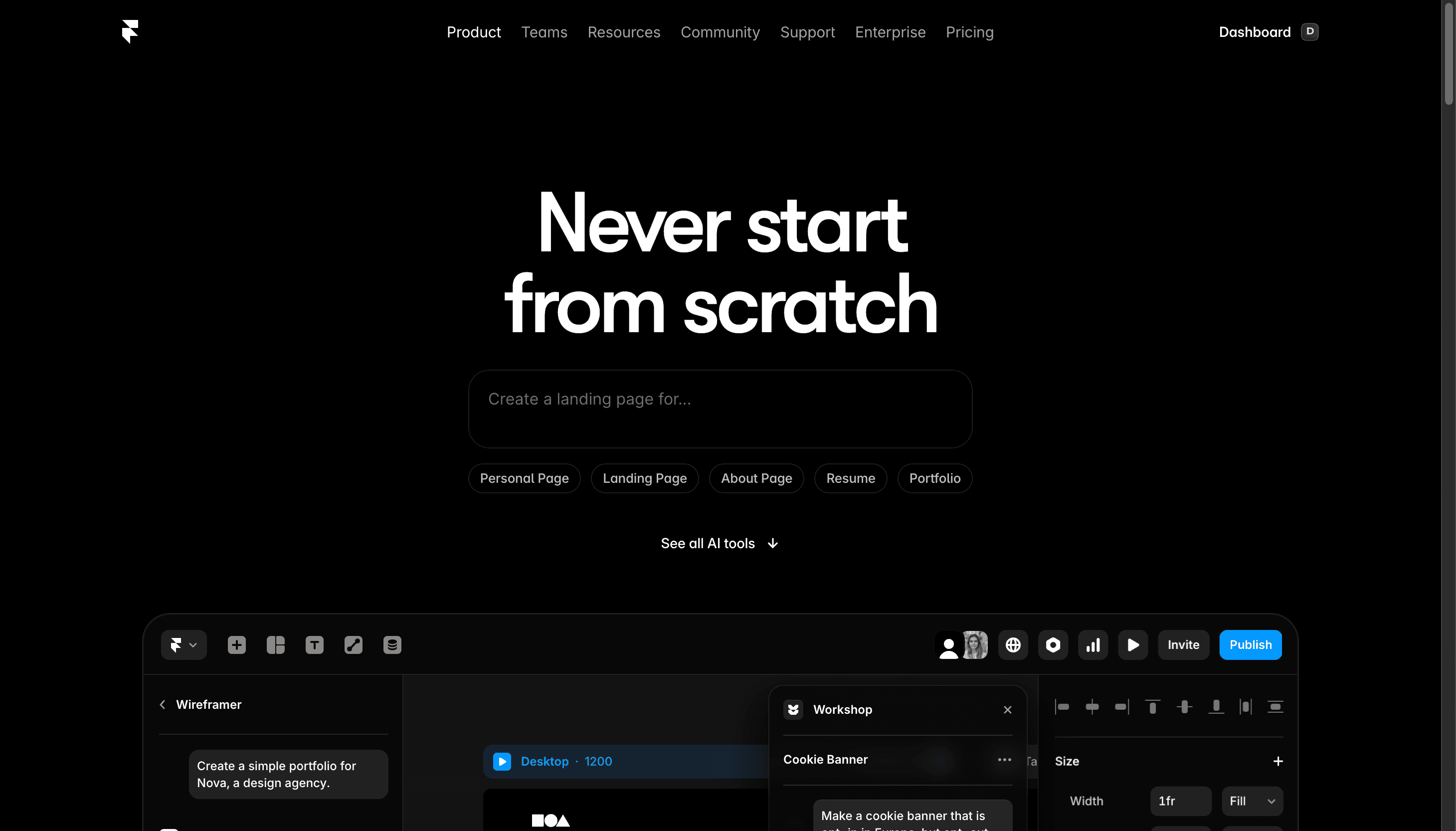
Task: Open the Cookie Banner options menu
Action: click(x=1005, y=760)
